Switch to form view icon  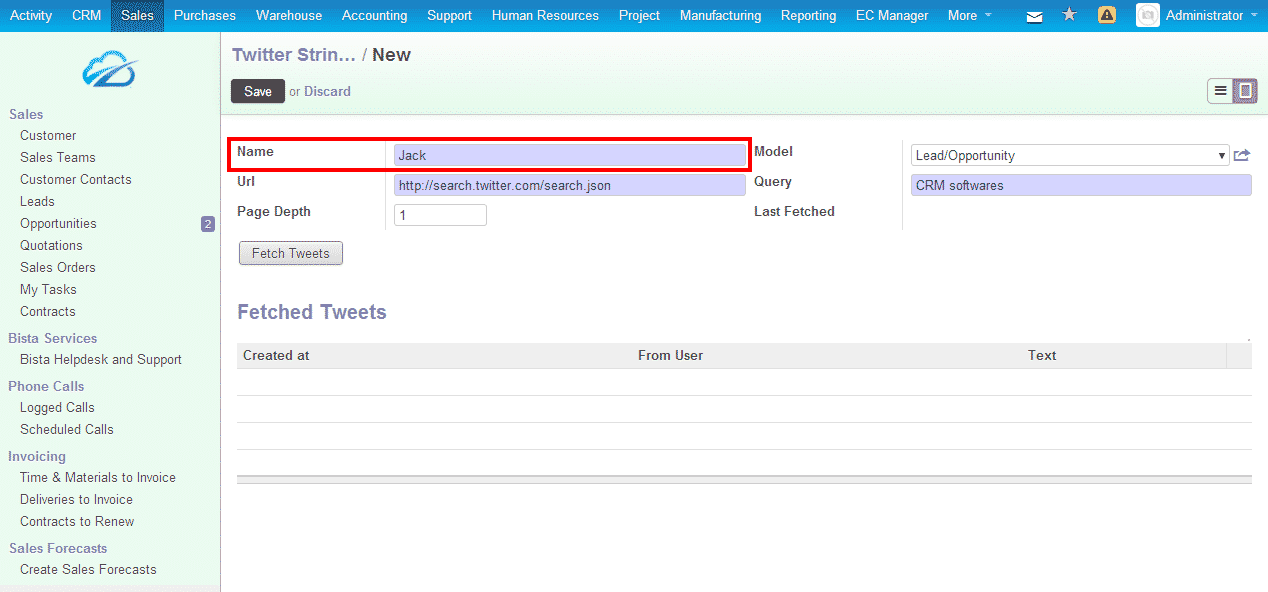1245,91
